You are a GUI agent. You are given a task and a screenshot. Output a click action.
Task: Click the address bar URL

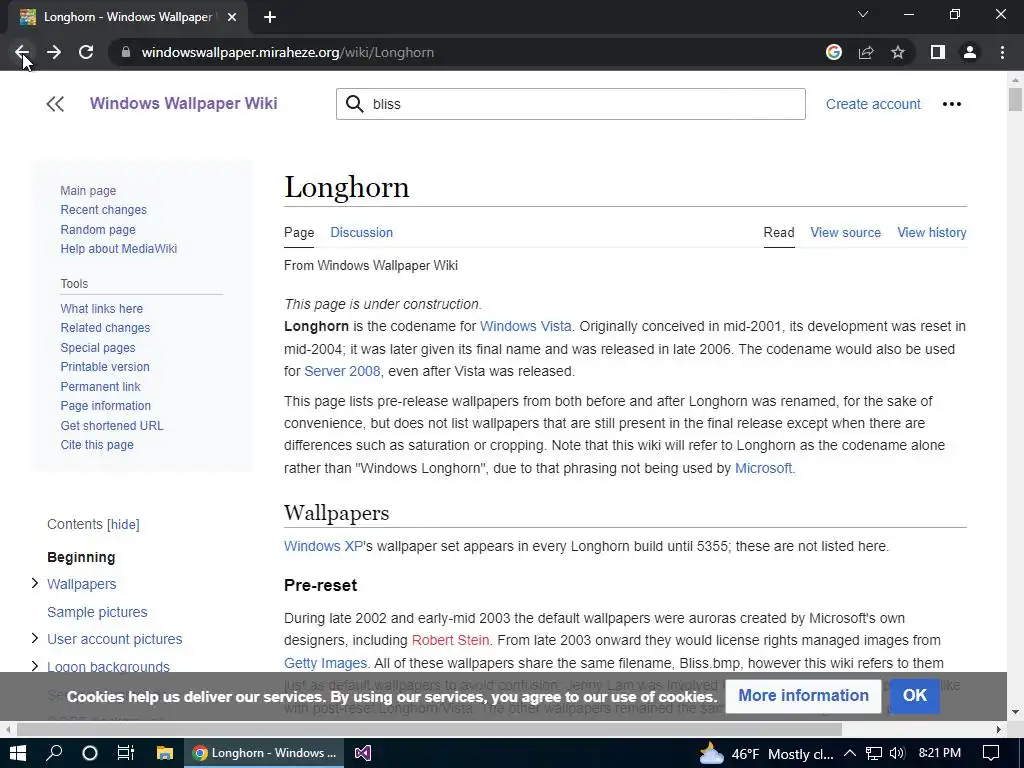(287, 52)
